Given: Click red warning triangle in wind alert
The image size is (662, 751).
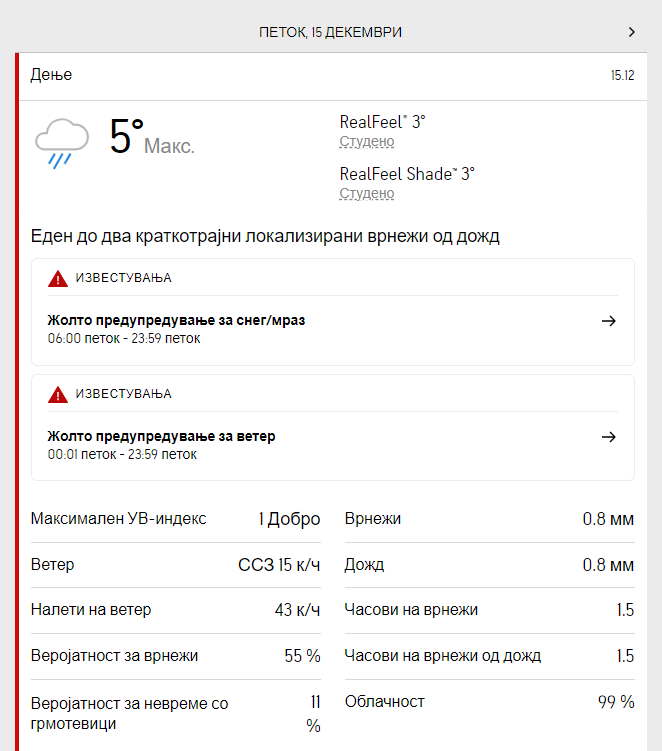Looking at the screenshot, I should coord(58,394).
